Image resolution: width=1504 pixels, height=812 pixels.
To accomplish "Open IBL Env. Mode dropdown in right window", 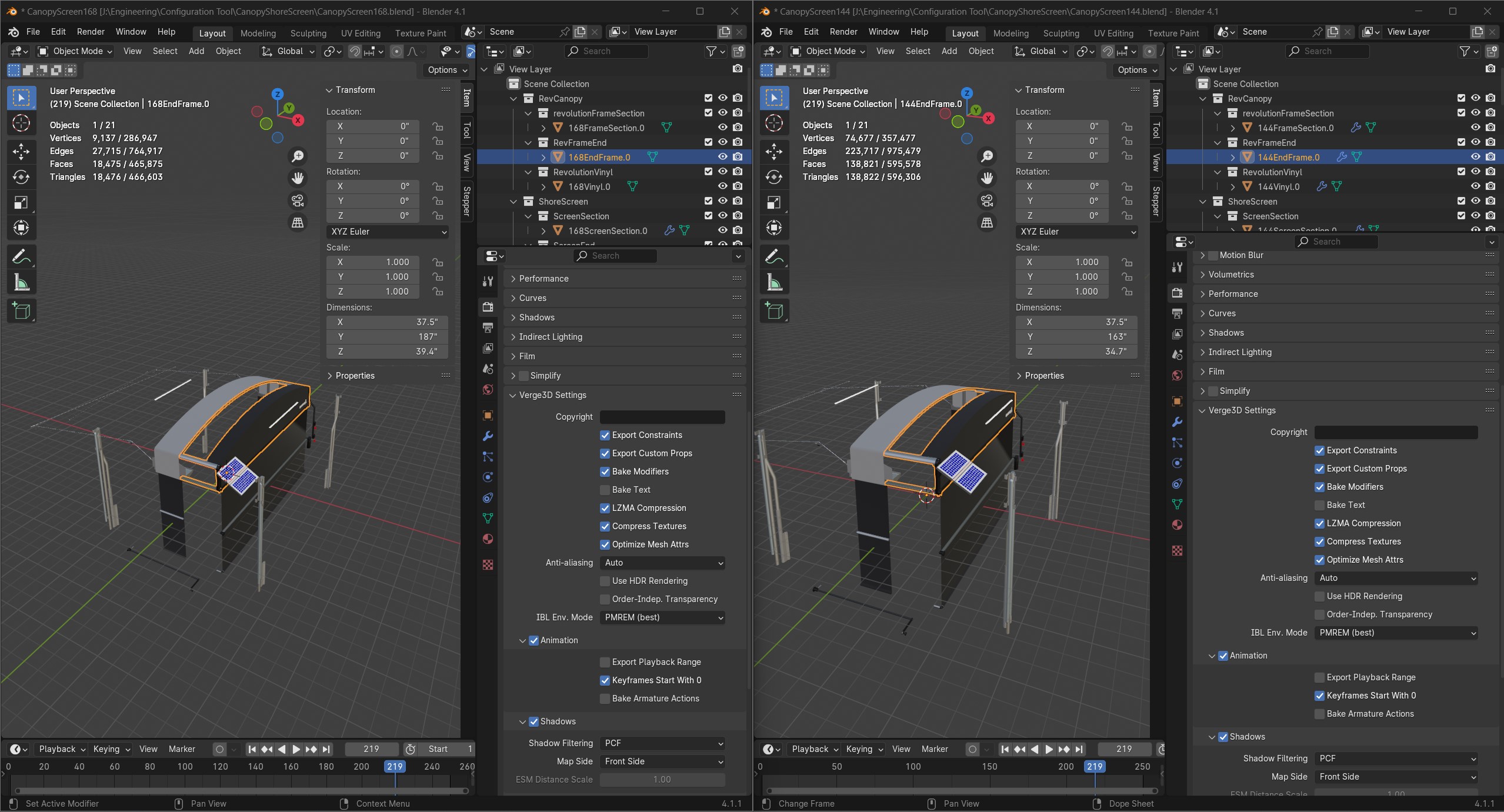I will click(1396, 633).
